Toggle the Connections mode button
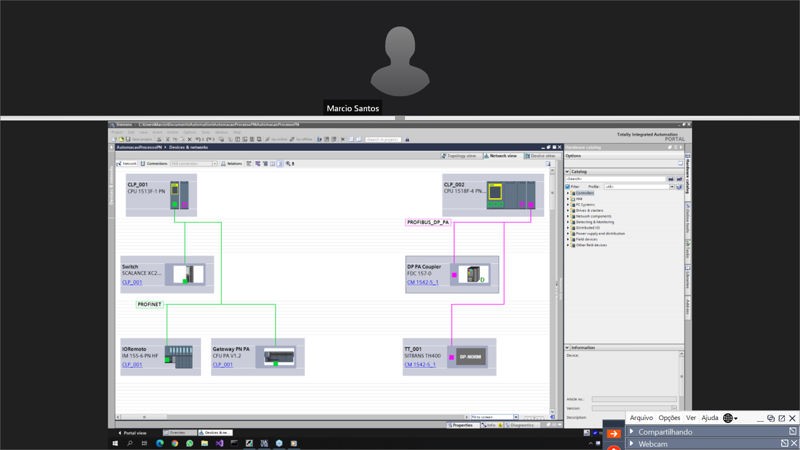The height and width of the screenshot is (450, 800). 154,164
